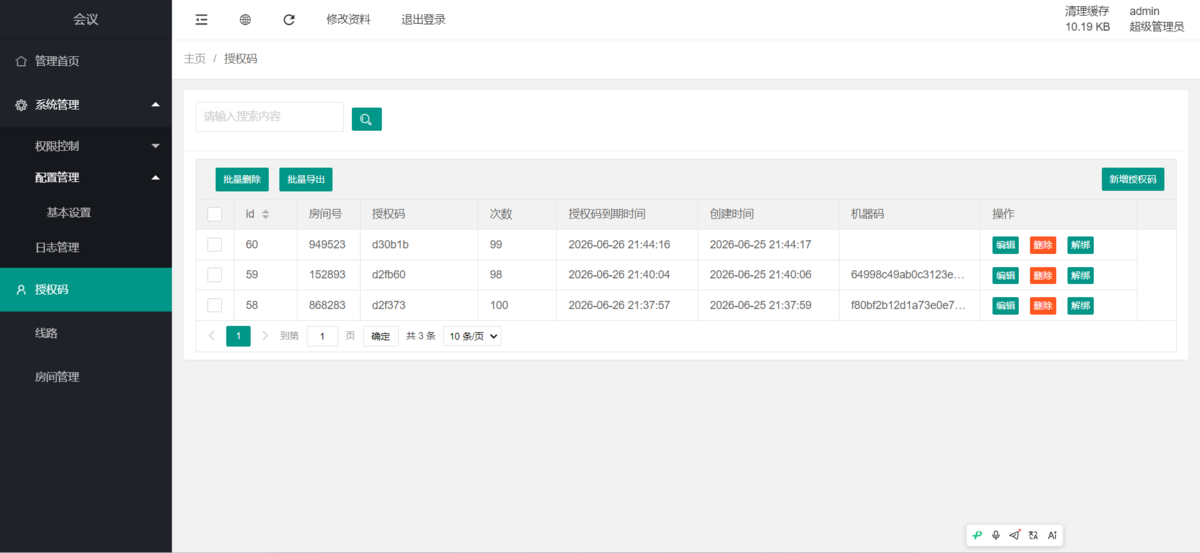Viewport: 1200px width, 553px height.
Task: Sort table by the id column arrows
Action: click(x=265, y=214)
